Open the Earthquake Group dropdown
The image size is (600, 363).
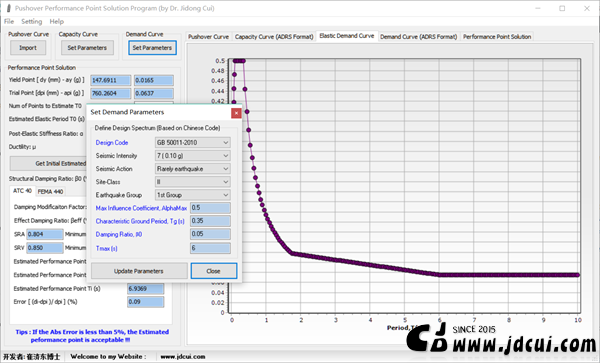click(192, 195)
